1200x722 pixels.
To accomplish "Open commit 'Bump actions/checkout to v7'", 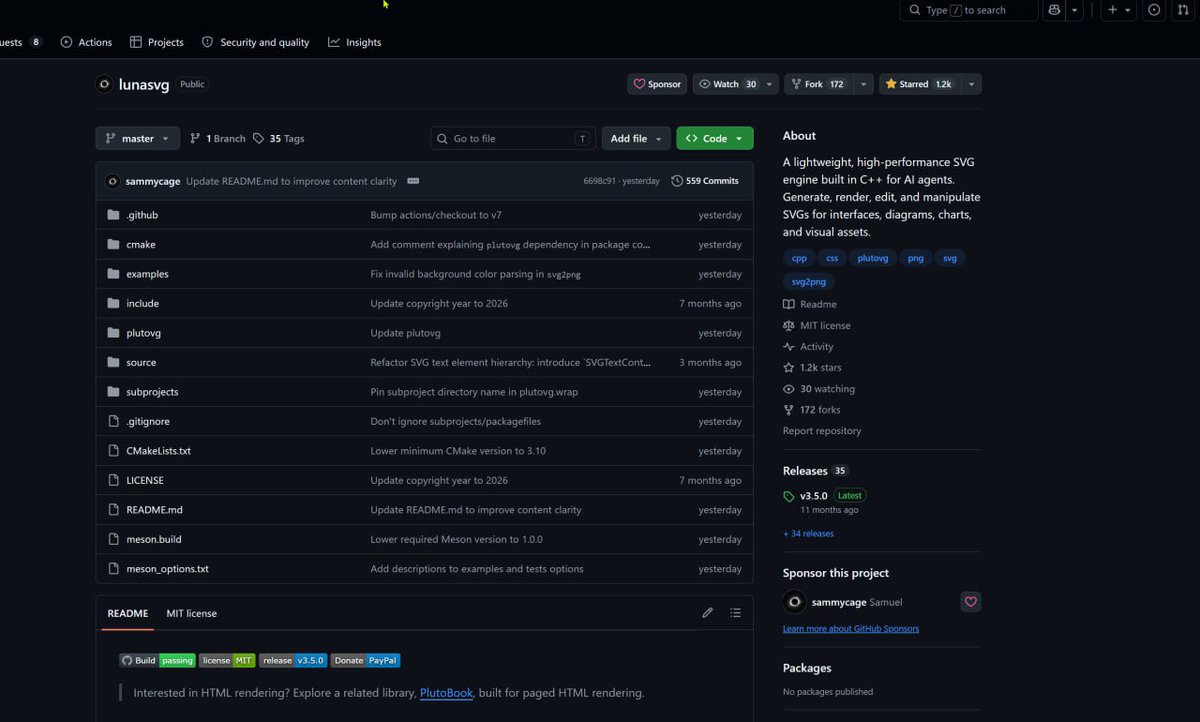I will pyautogui.click(x=436, y=215).
